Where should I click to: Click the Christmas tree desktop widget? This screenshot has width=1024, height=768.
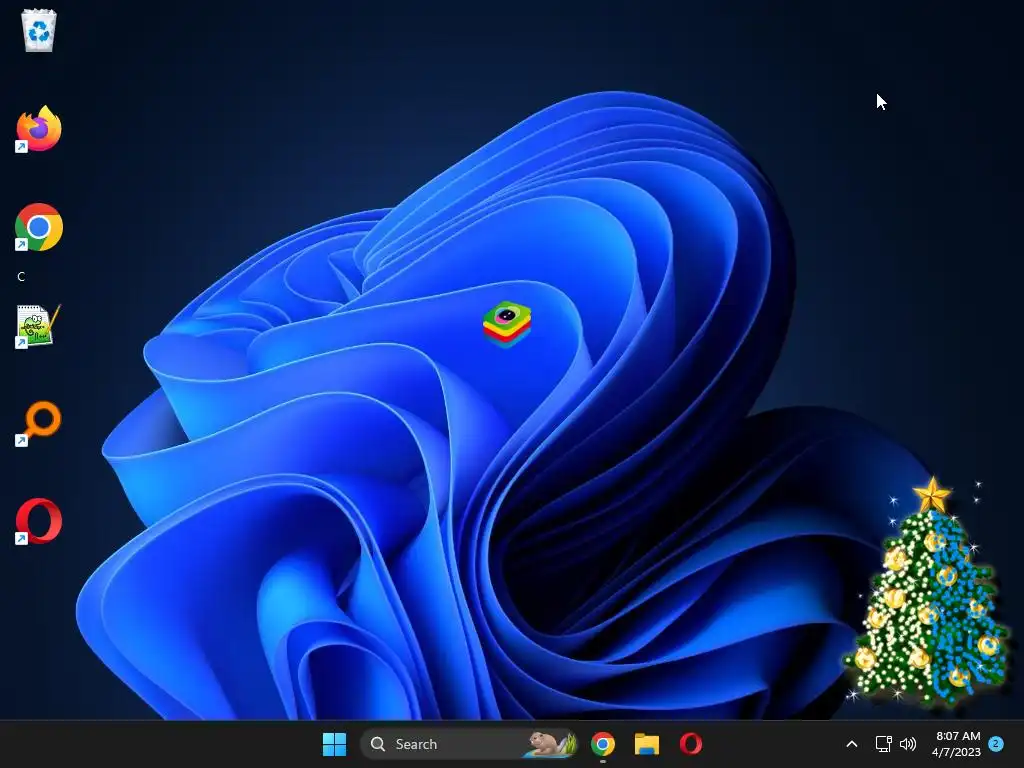[x=928, y=593]
